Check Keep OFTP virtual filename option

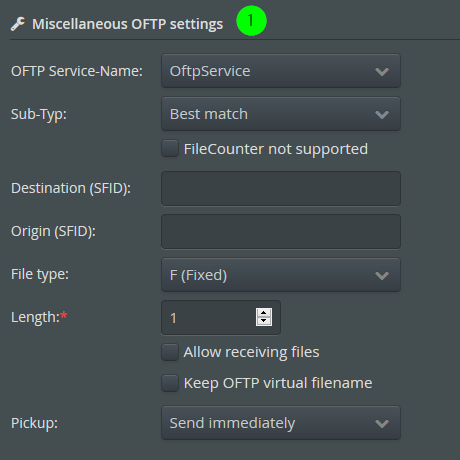[x=170, y=383]
